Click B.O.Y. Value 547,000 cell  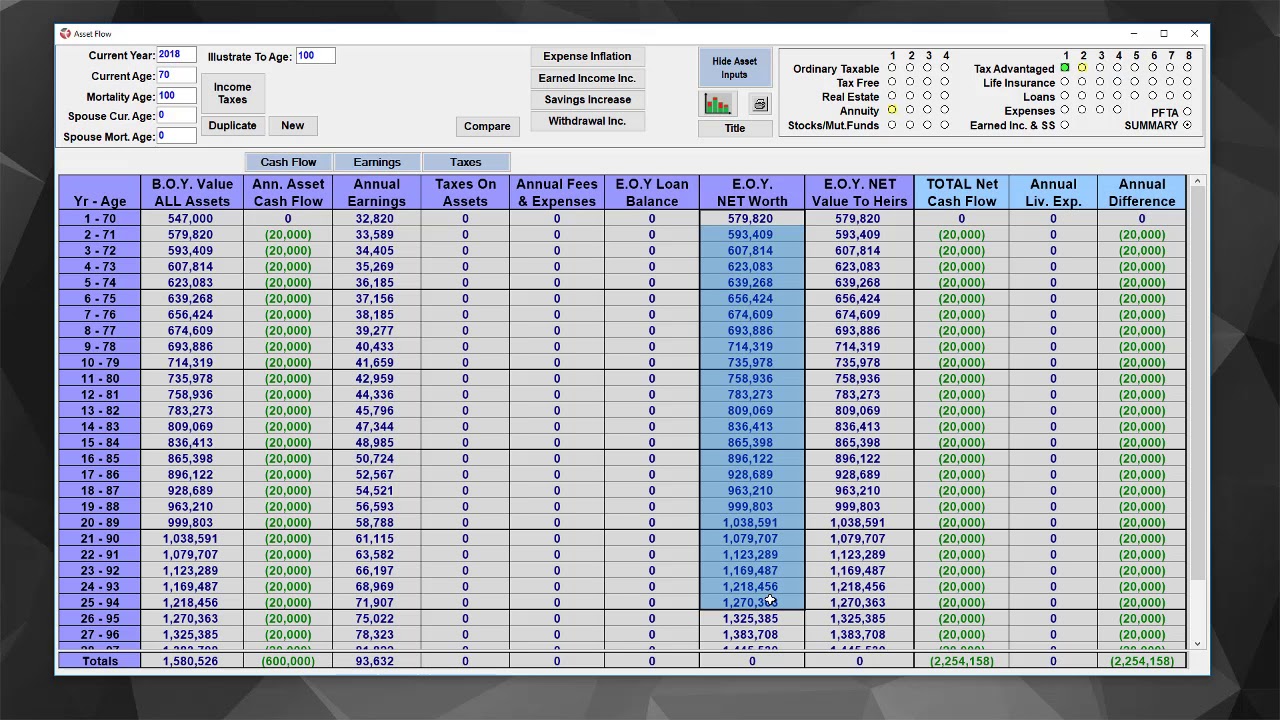coord(190,218)
